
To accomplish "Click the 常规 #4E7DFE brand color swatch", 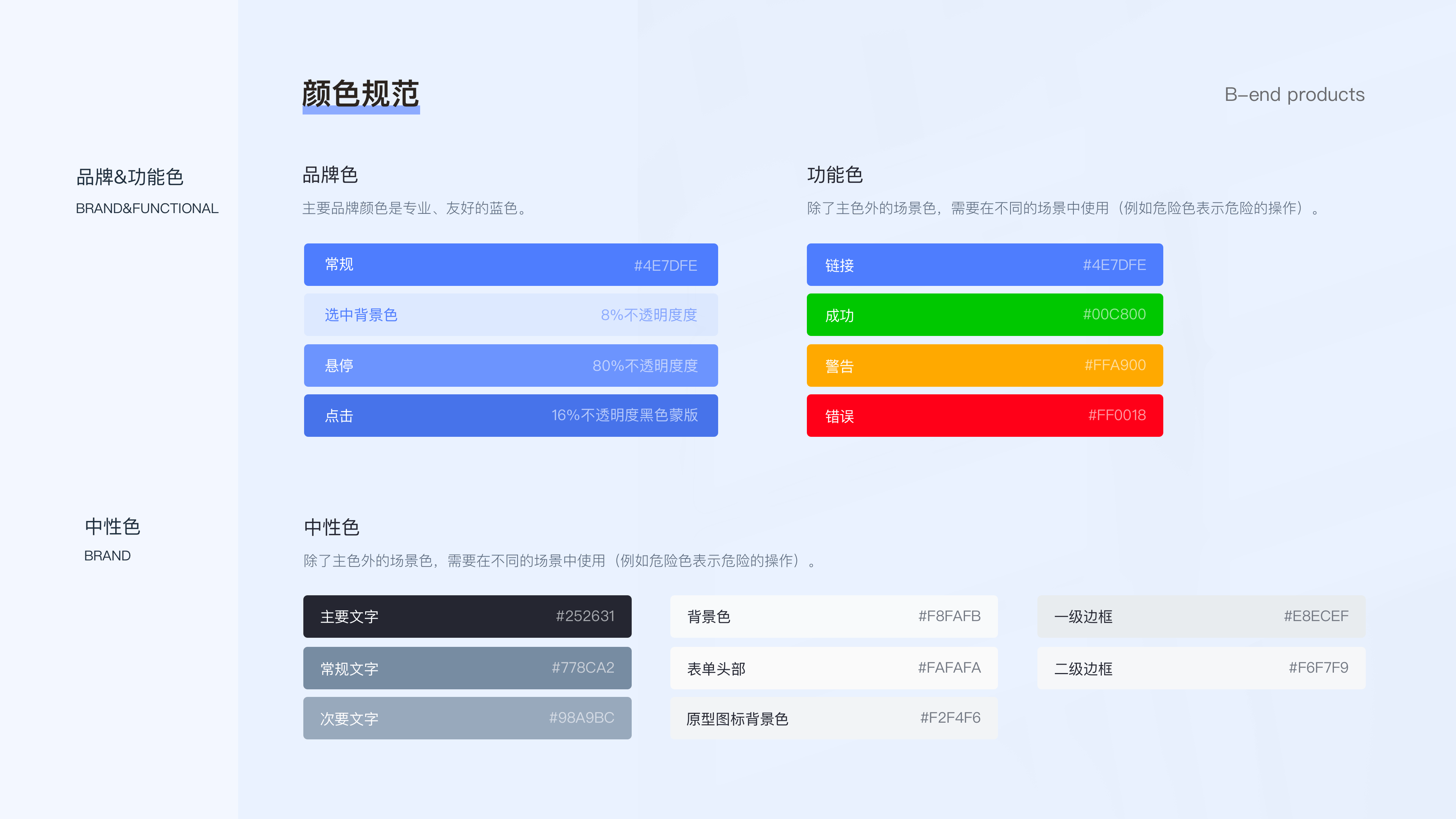I will [x=511, y=265].
